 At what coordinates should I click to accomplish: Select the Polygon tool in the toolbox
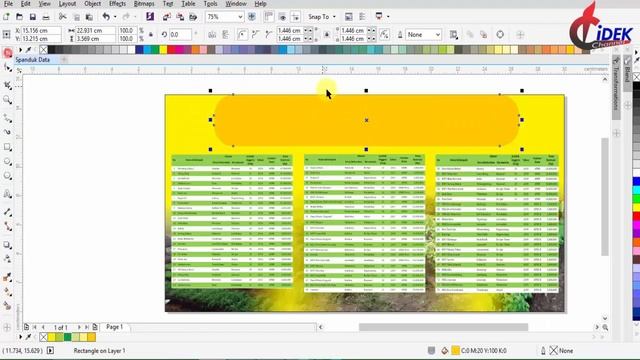(x=7, y=176)
